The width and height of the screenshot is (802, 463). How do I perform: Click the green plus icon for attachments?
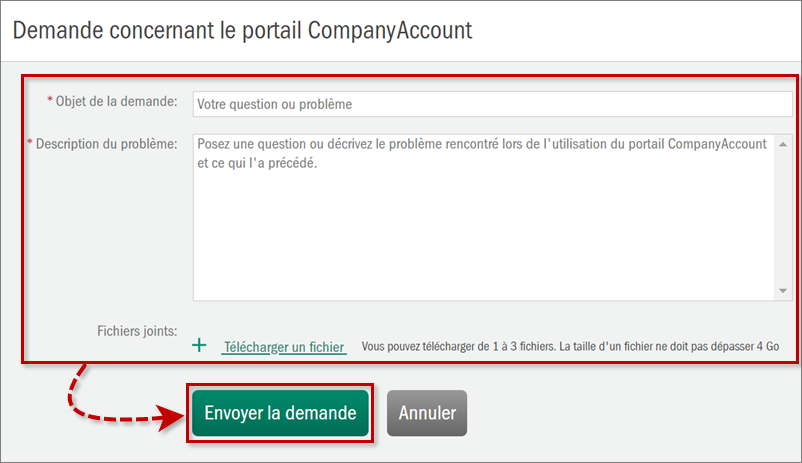coord(199,345)
